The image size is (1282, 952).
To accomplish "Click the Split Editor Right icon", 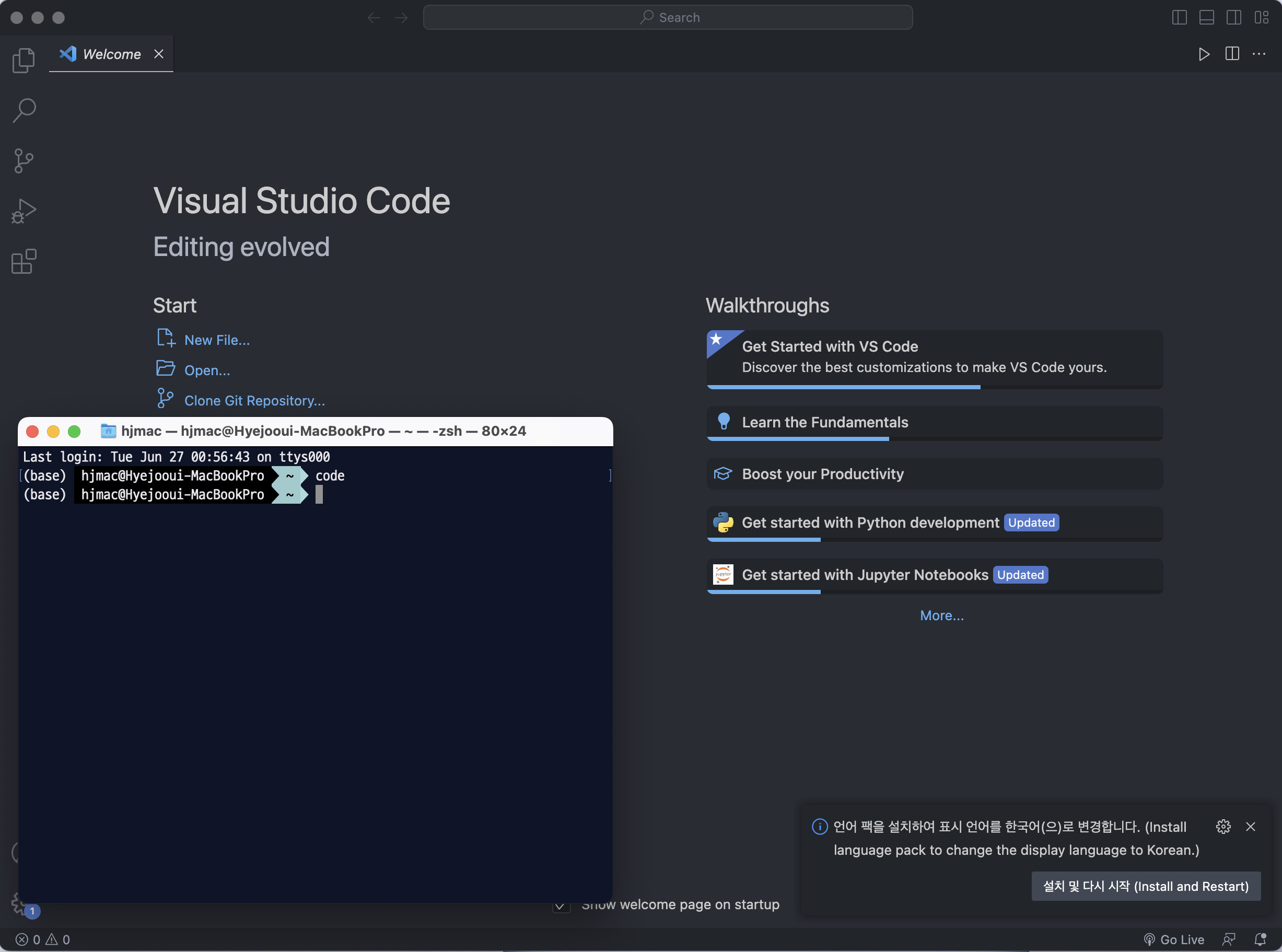I will click(x=1232, y=54).
